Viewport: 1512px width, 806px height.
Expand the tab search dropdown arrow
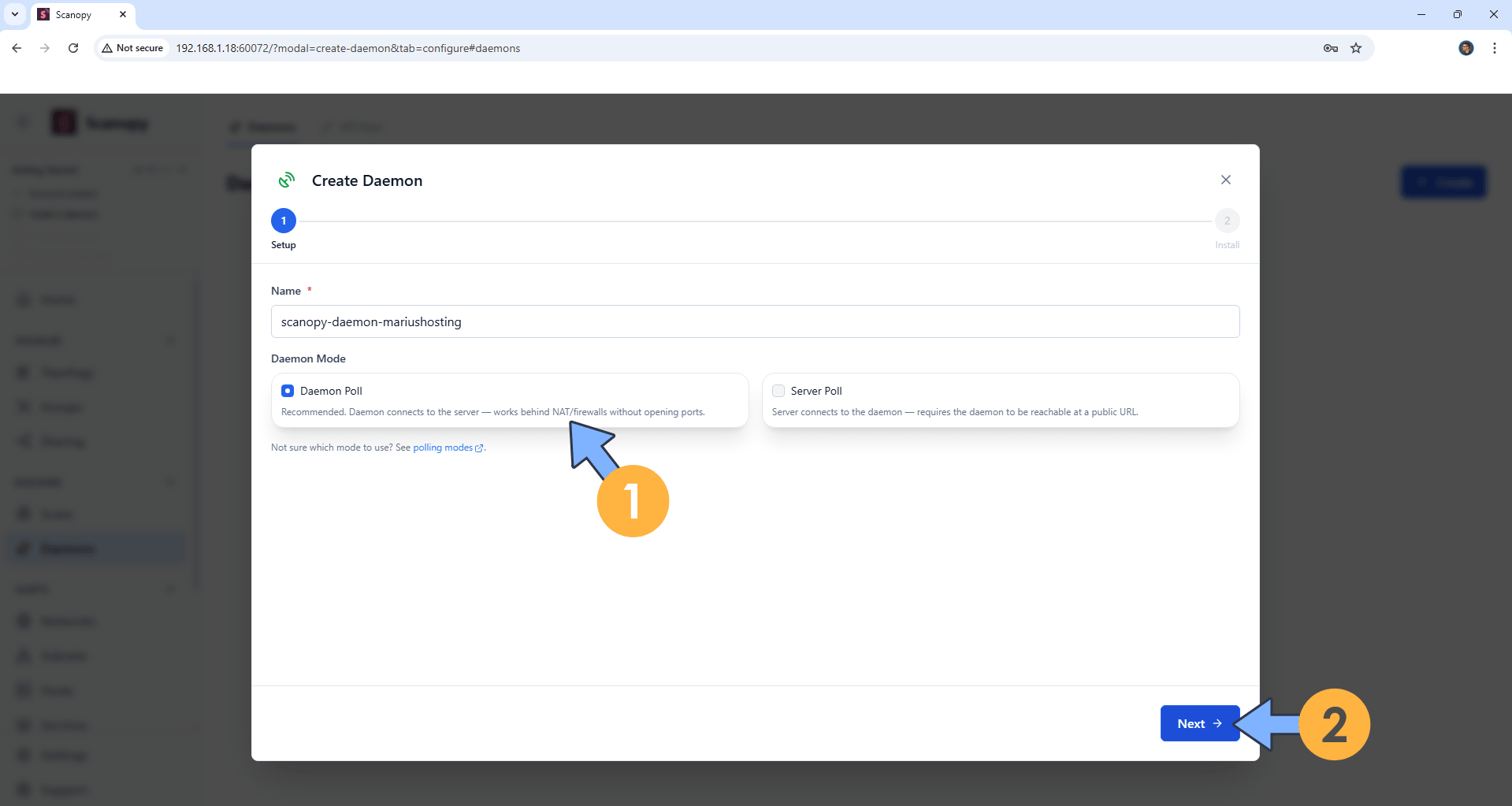pyautogui.click(x=14, y=14)
